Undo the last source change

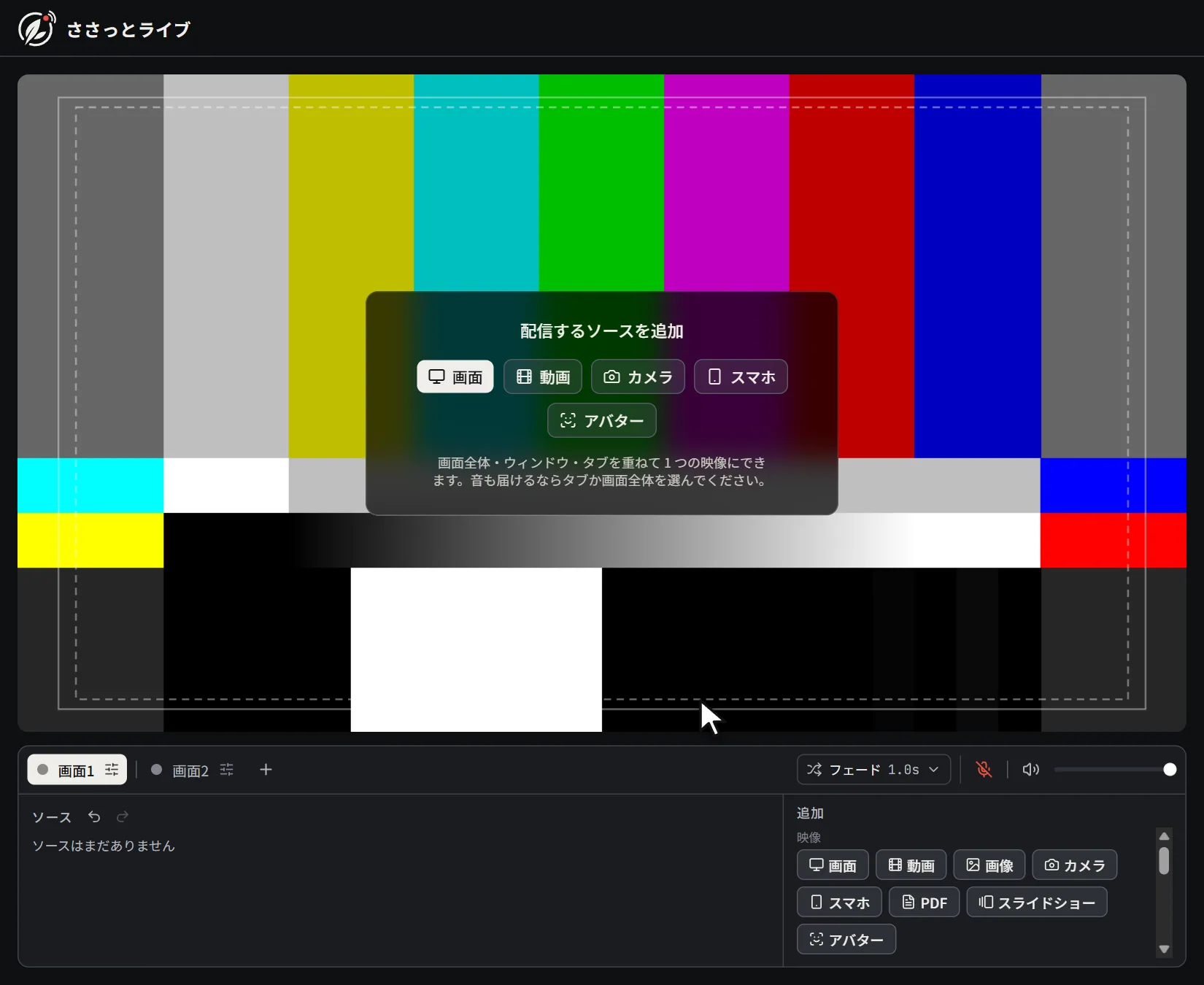[94, 816]
